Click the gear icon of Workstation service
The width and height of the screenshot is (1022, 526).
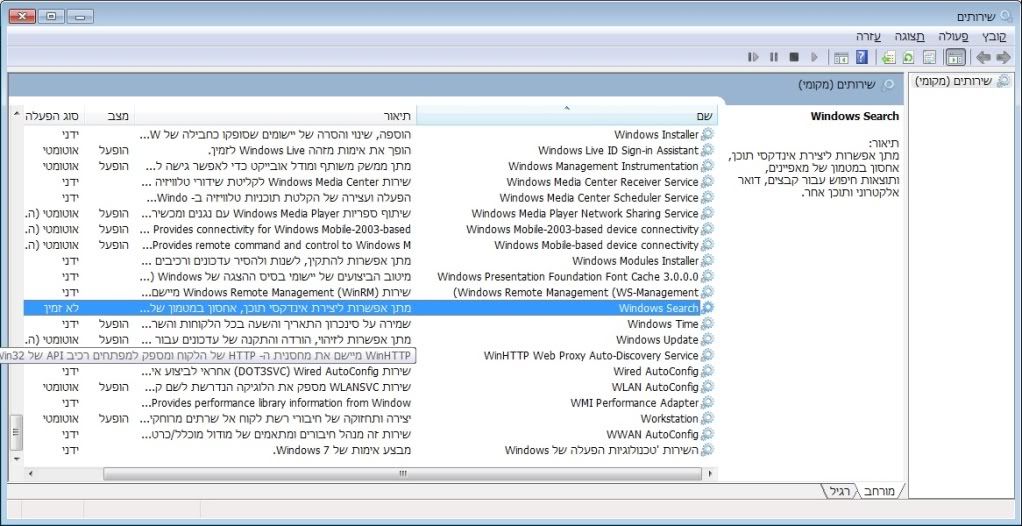707,418
